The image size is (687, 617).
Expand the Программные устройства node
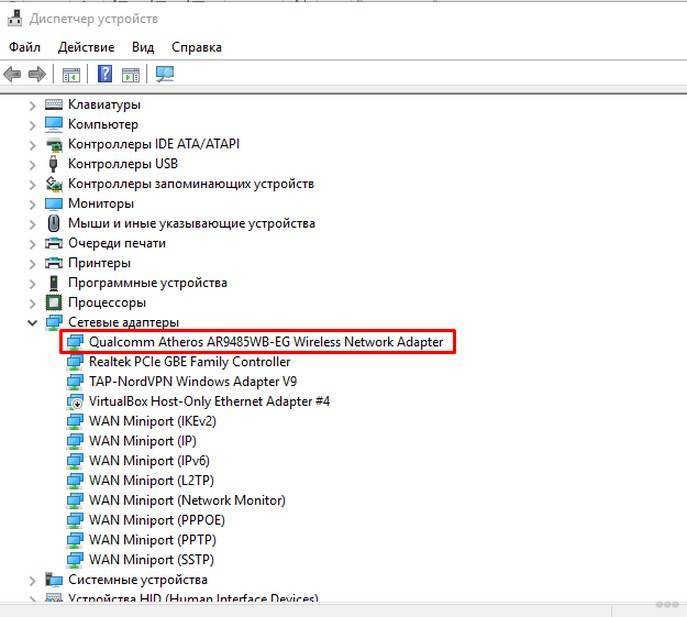click(32, 284)
